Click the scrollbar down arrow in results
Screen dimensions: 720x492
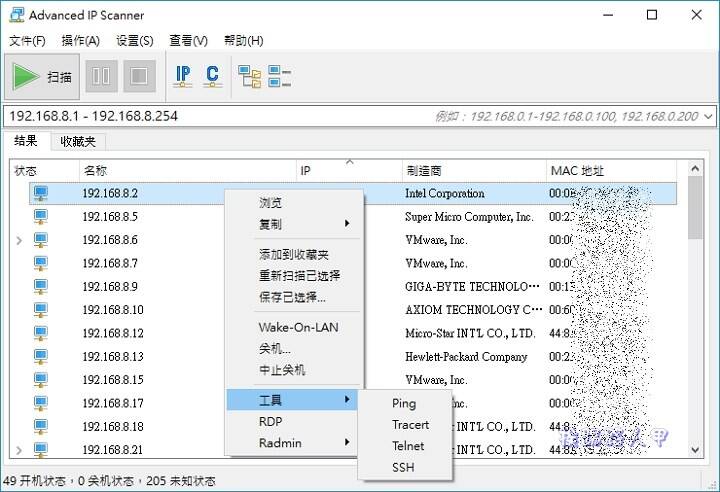coord(695,450)
